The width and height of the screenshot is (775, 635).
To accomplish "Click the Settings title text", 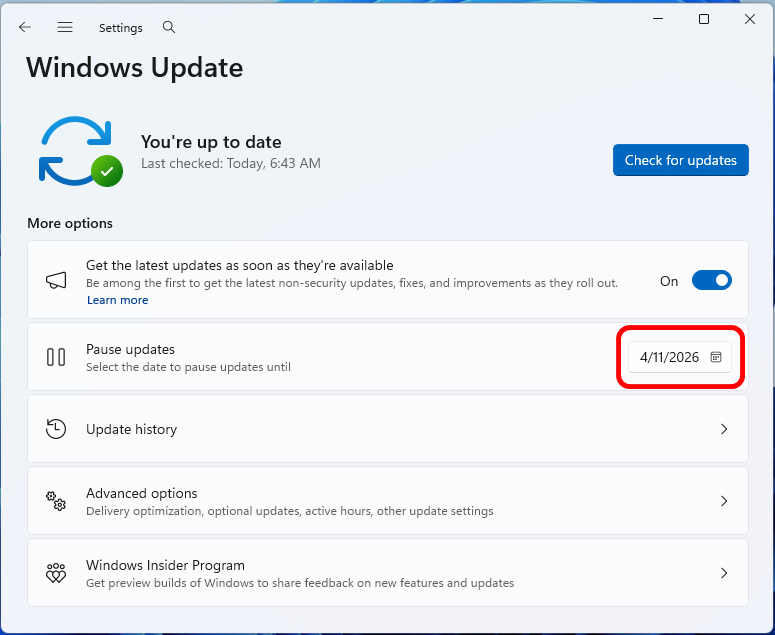I will pyautogui.click(x=121, y=28).
